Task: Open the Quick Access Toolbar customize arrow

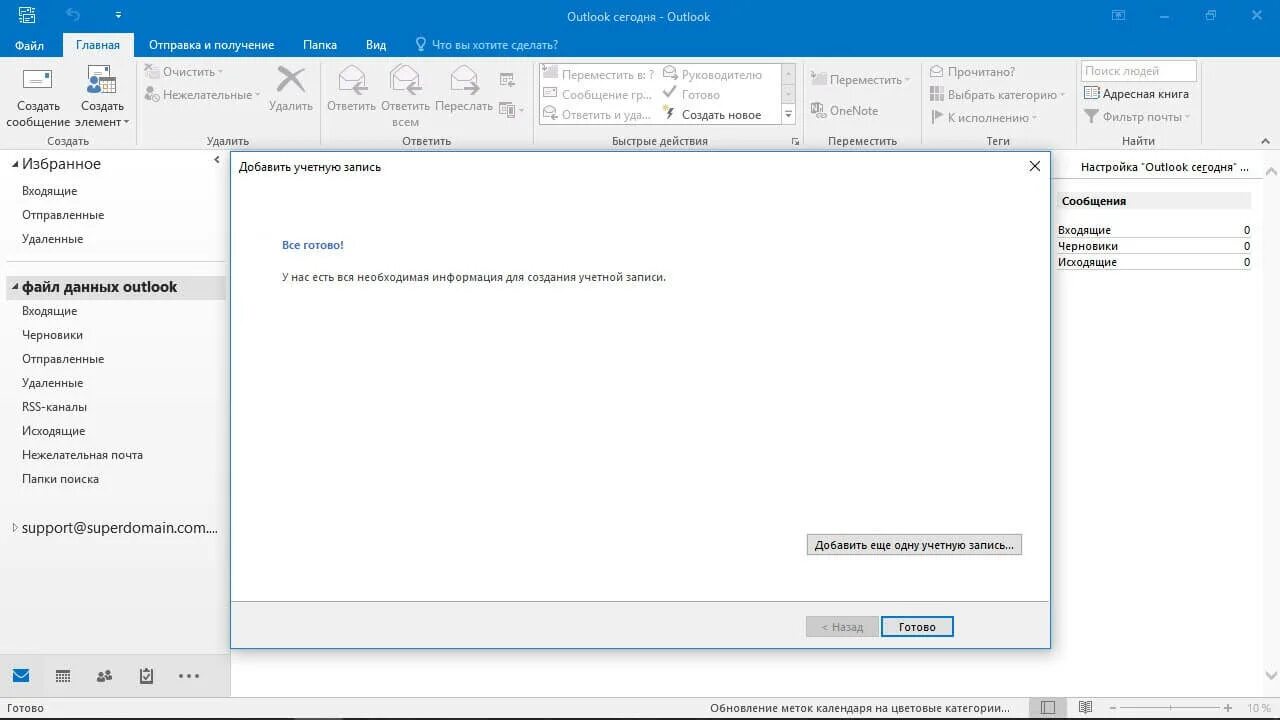Action: pyautogui.click(x=119, y=15)
